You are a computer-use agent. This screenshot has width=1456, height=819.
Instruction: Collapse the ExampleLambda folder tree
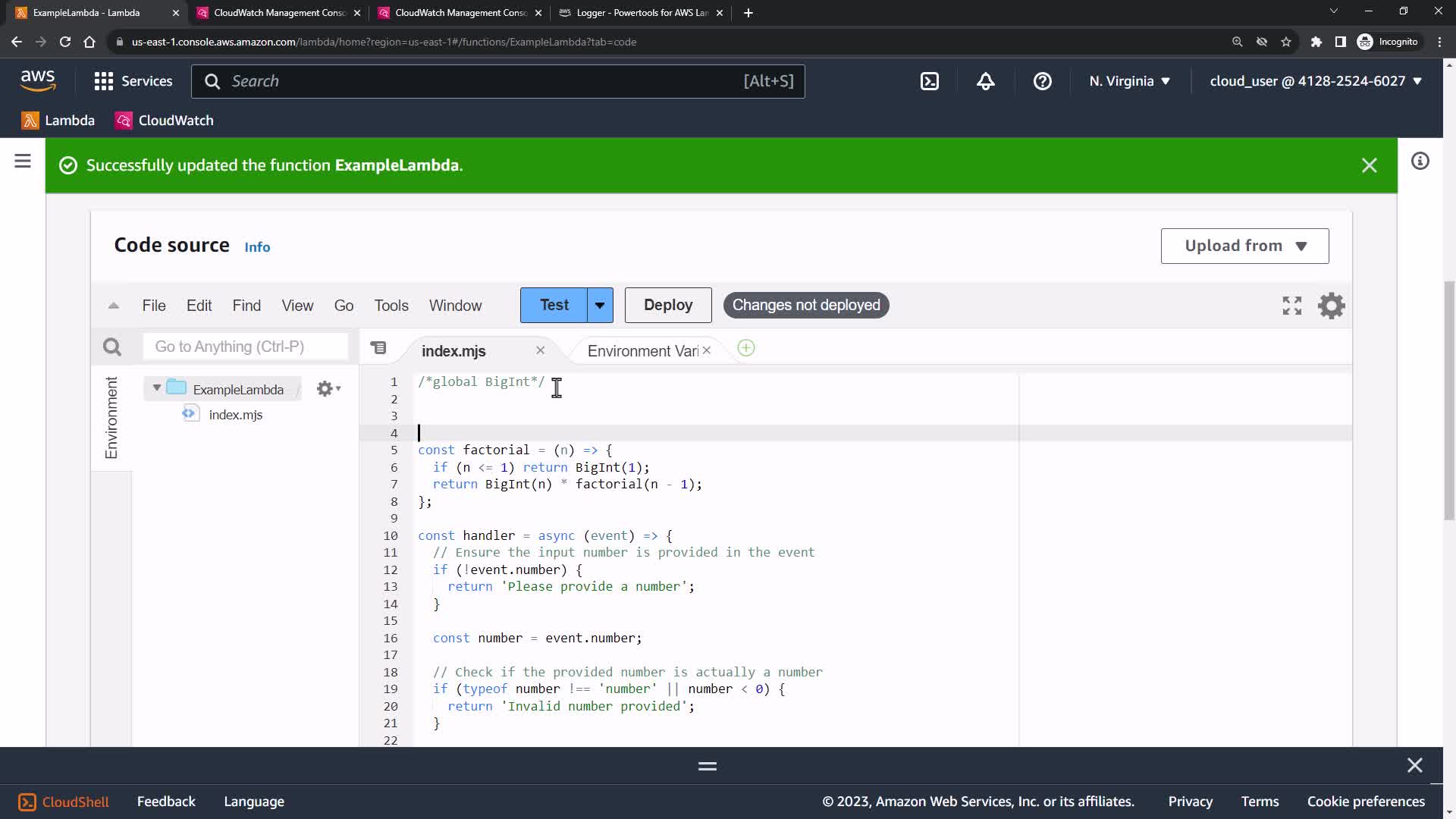pyautogui.click(x=157, y=388)
